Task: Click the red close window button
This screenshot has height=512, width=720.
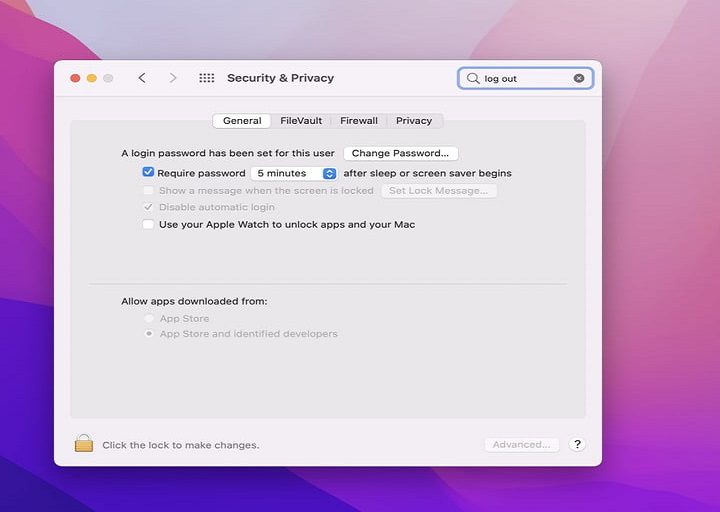Action: 75,78
